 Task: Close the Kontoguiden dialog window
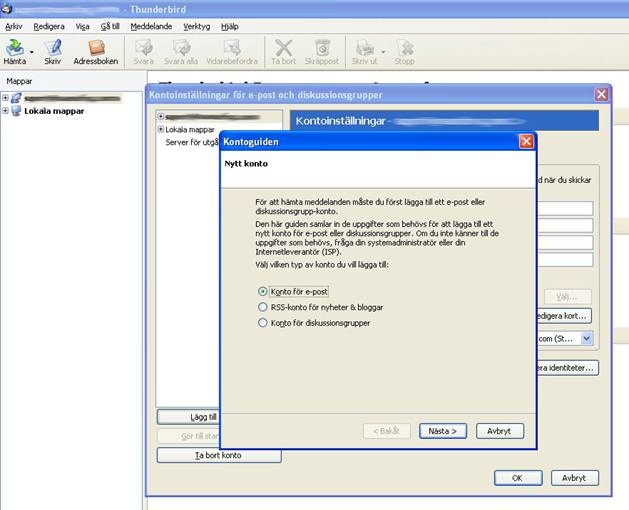(x=526, y=142)
